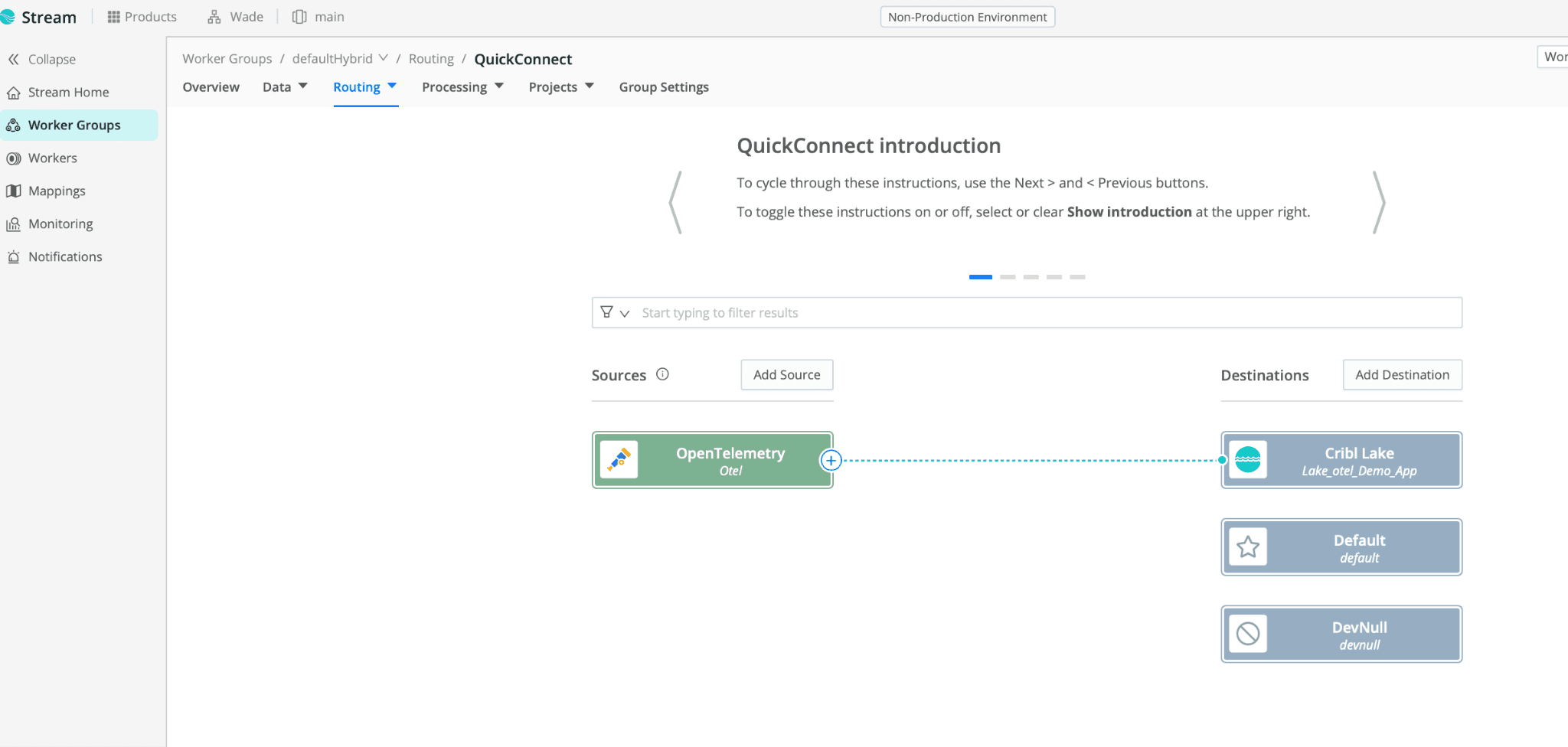Click the Add Source button

coord(786,375)
